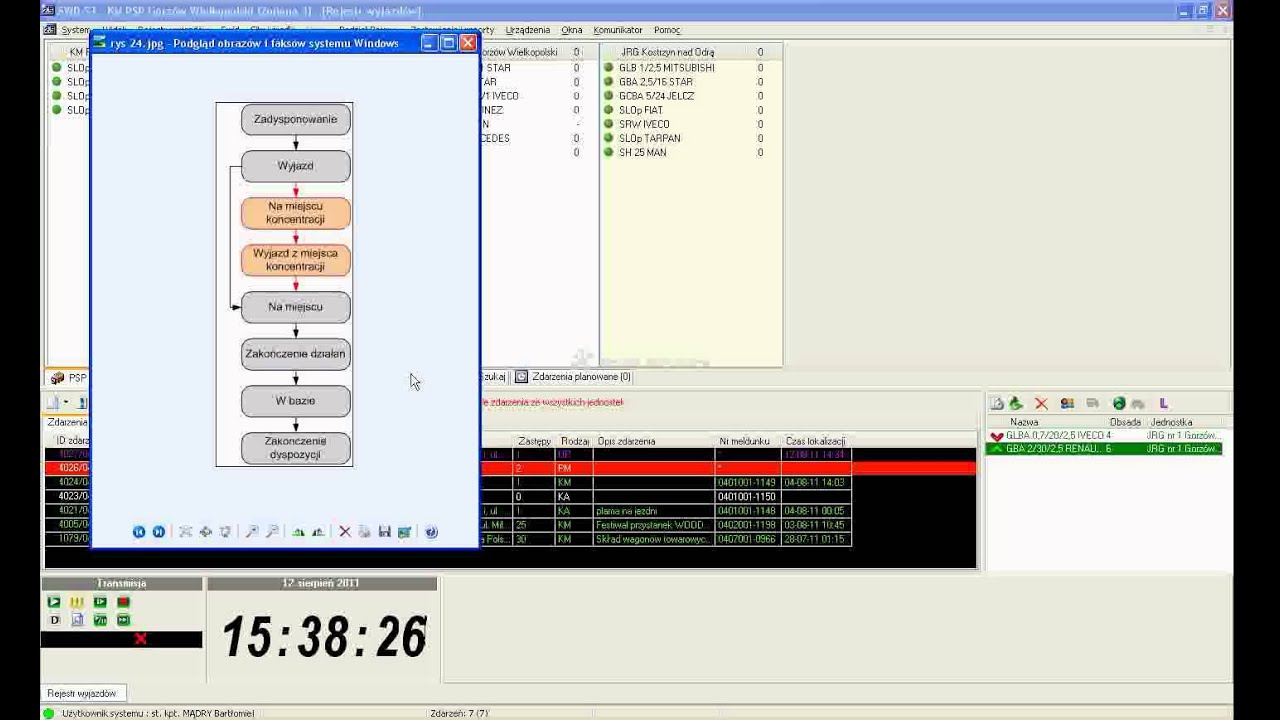Click first document icon in vehicles toolbar
The height and width of the screenshot is (720, 1280).
[x=997, y=403]
